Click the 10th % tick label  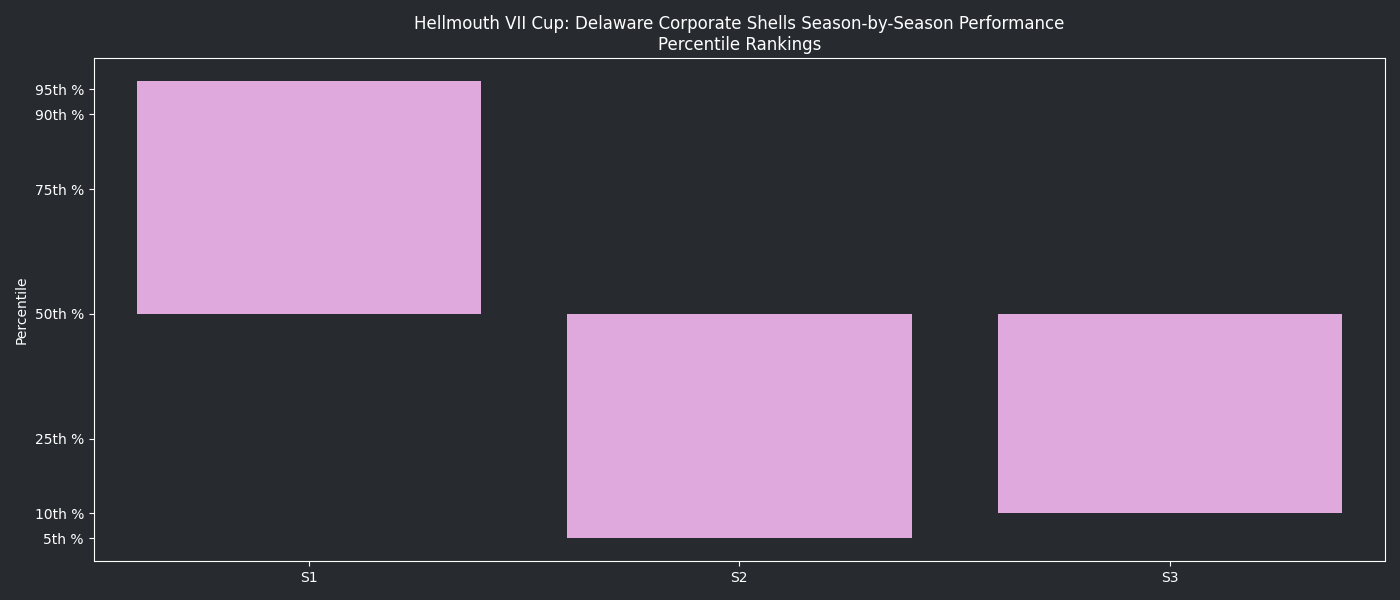(x=59, y=514)
